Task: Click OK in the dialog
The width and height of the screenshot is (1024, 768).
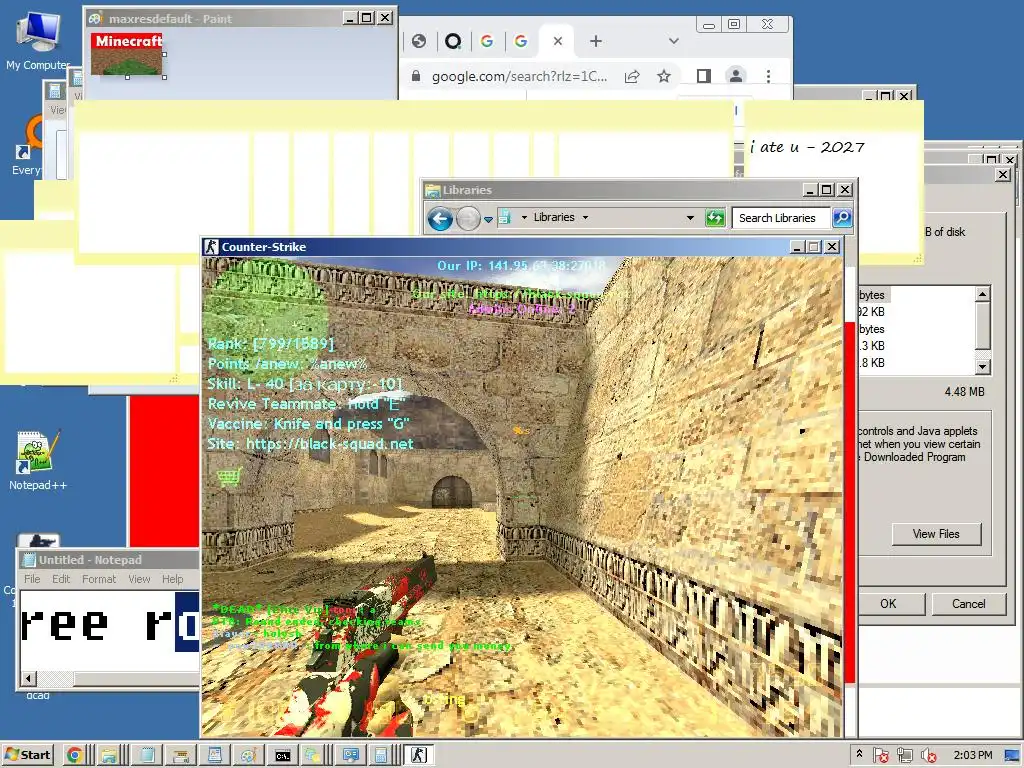Action: pos(888,604)
